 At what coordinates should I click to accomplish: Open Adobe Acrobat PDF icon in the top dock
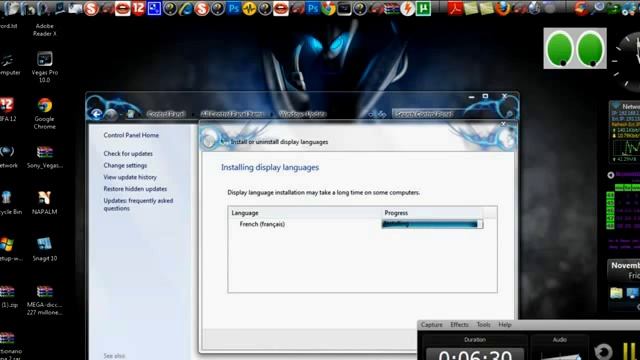pyautogui.click(x=455, y=9)
